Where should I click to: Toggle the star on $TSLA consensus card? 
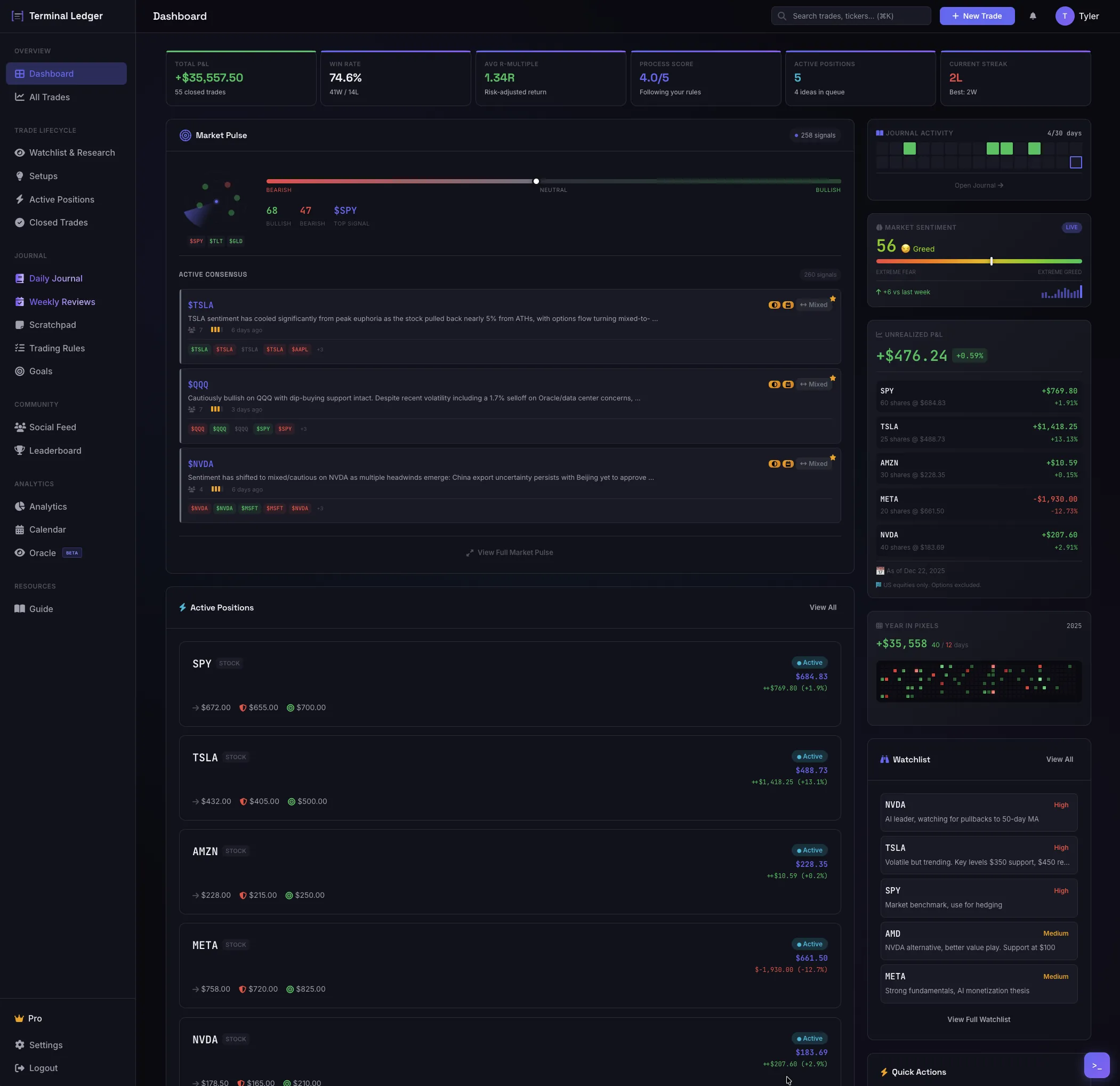pos(833,299)
